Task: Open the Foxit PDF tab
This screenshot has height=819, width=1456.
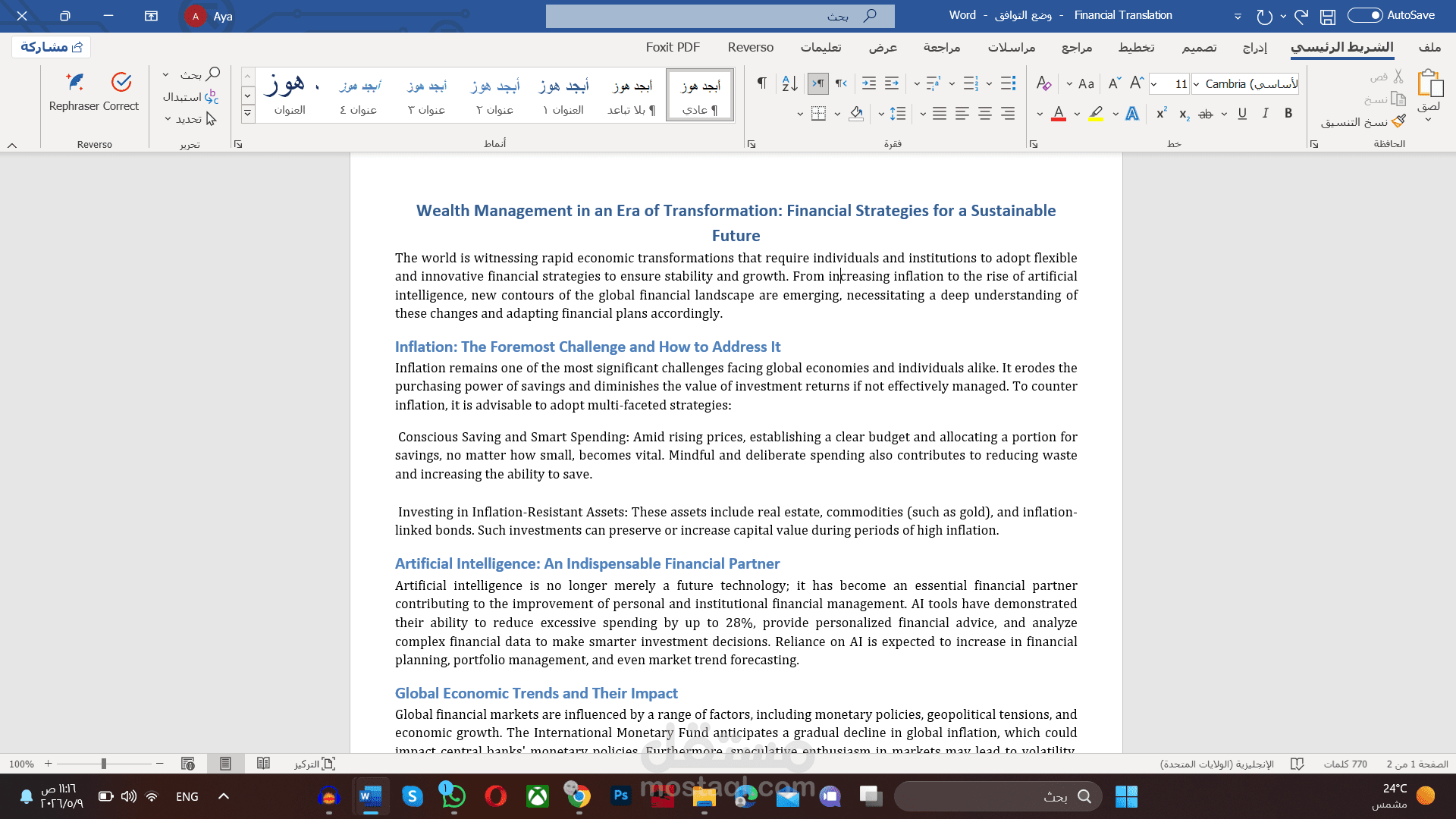Action: coord(673,47)
